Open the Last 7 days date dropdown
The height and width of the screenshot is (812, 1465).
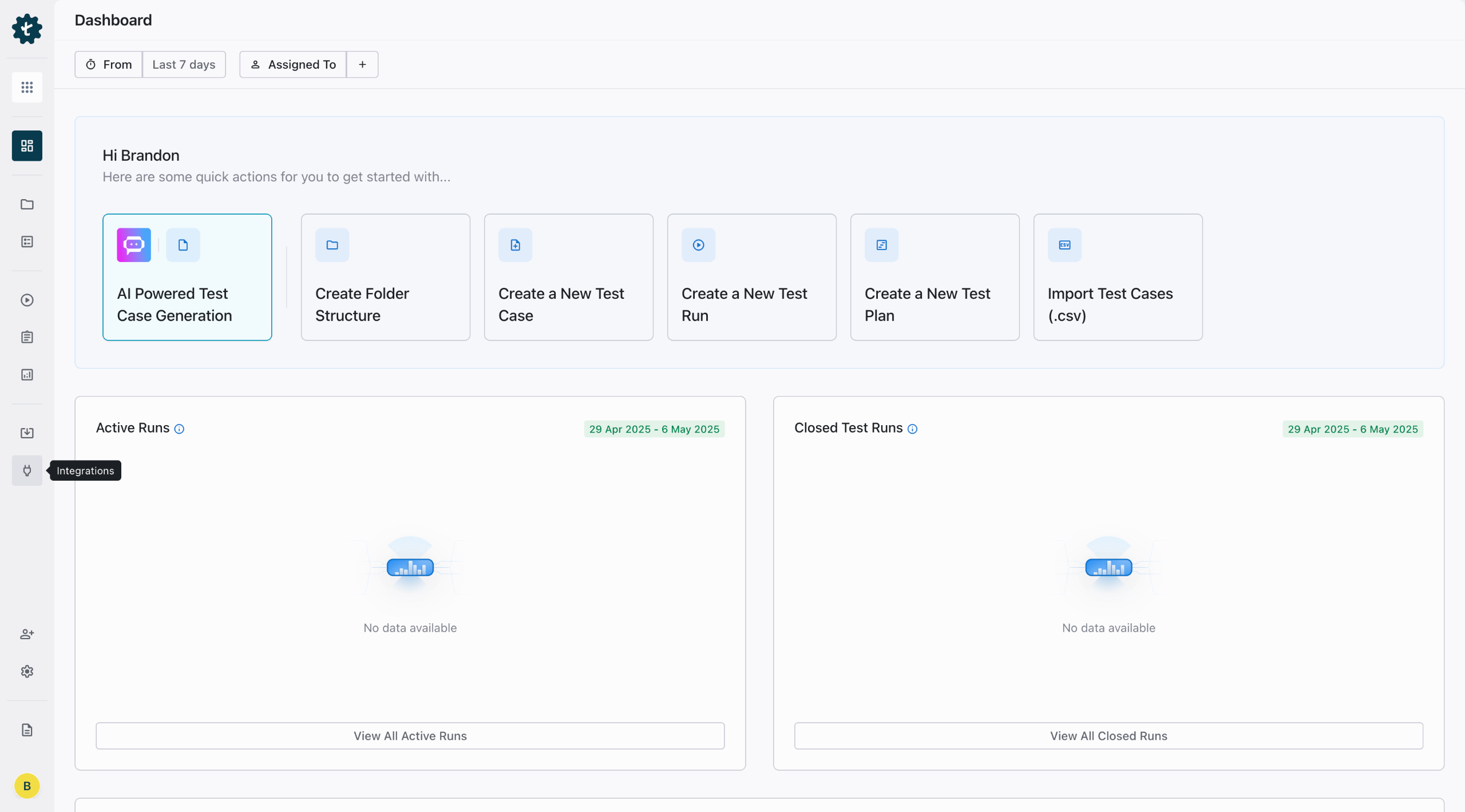[x=184, y=65]
